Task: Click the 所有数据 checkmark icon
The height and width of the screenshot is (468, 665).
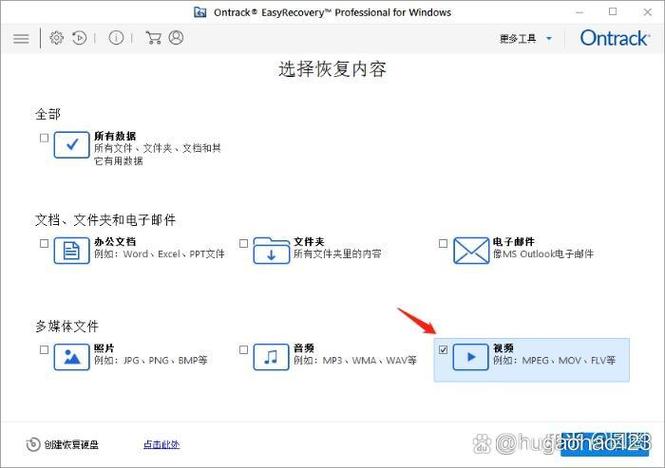Action: click(x=72, y=145)
